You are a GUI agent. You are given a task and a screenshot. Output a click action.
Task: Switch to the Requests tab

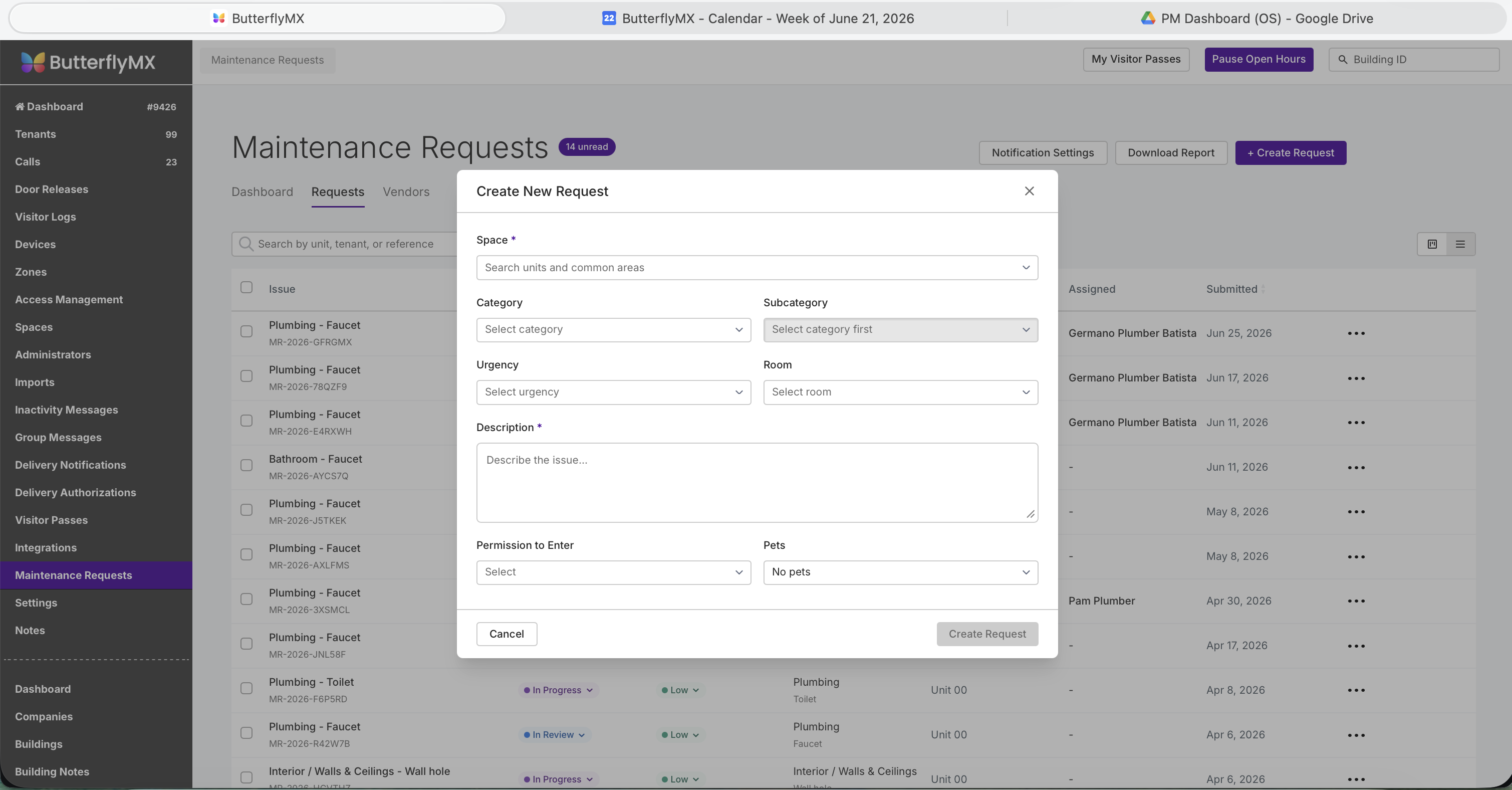pyautogui.click(x=338, y=192)
